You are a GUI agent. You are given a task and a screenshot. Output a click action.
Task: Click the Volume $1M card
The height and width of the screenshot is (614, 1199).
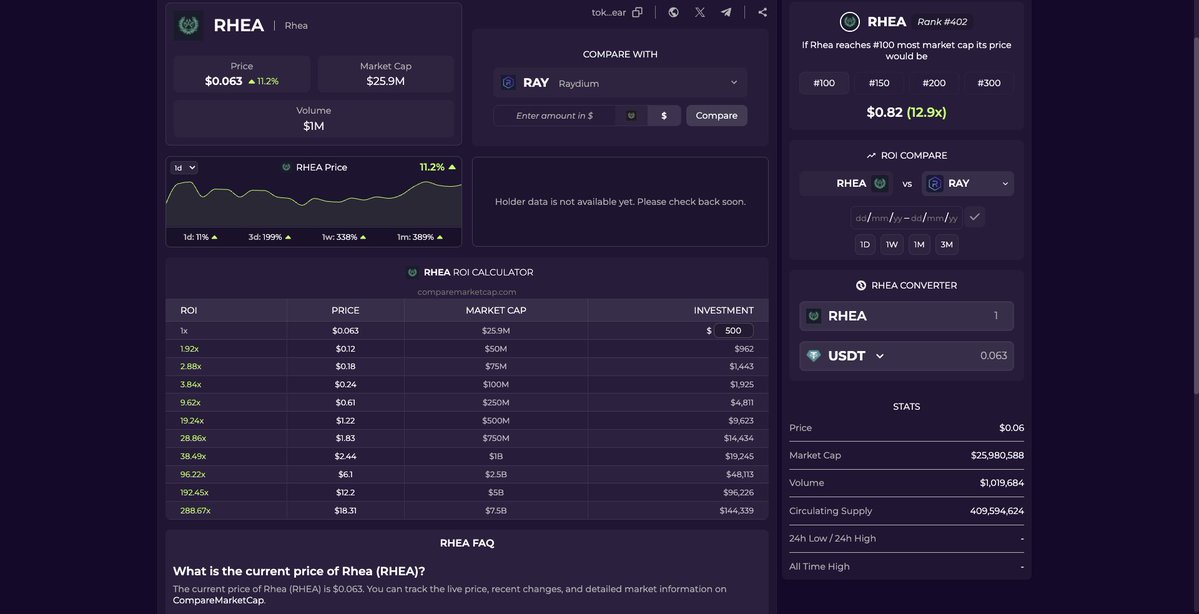point(314,119)
